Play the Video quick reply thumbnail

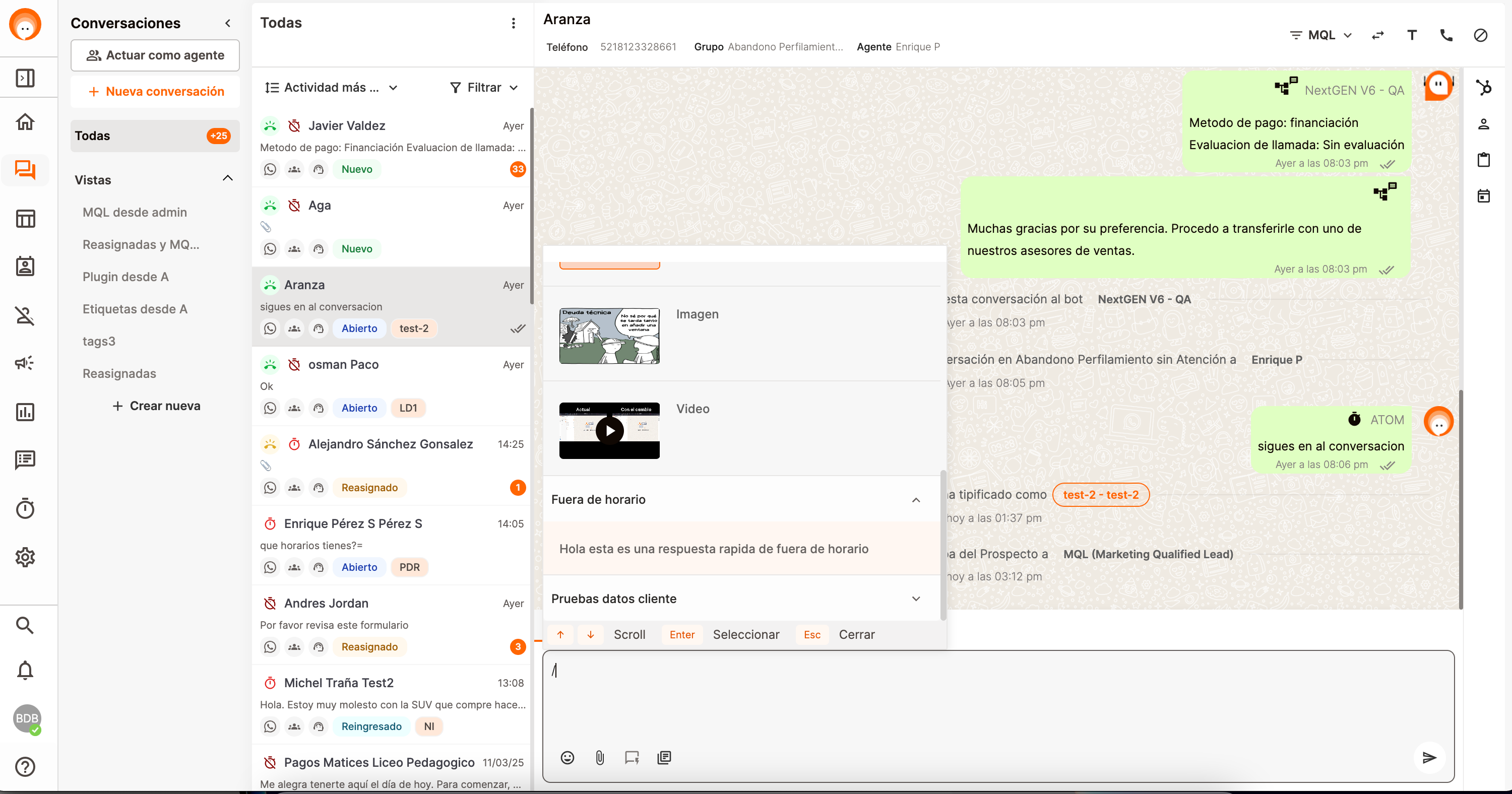coord(609,431)
